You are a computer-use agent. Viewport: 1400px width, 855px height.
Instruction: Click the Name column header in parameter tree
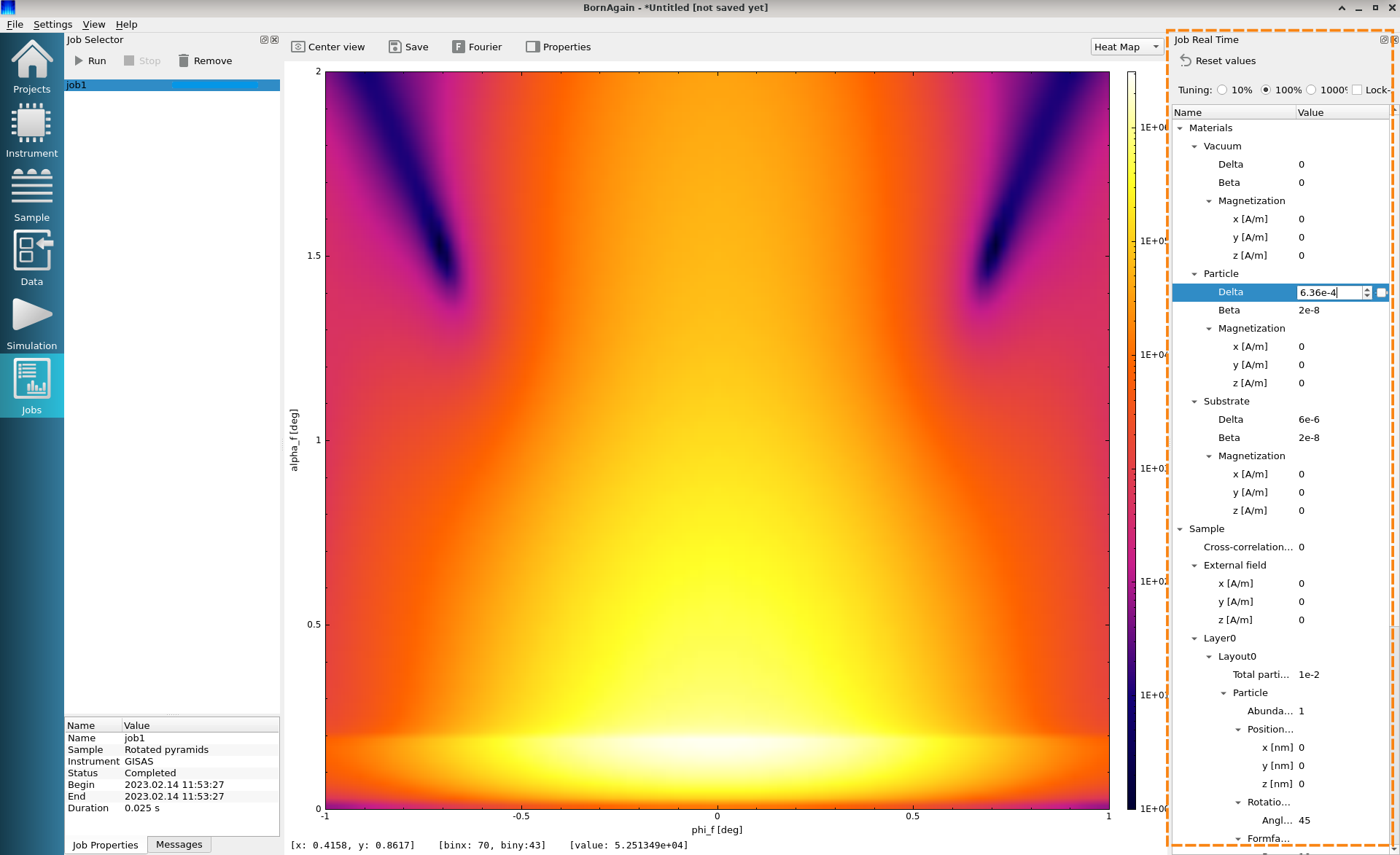coord(1234,112)
